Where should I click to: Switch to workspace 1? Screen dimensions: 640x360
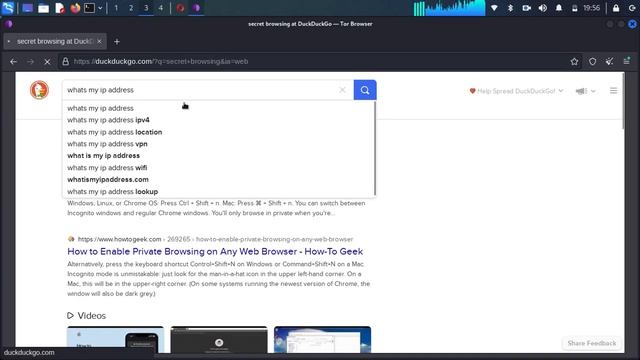point(116,8)
